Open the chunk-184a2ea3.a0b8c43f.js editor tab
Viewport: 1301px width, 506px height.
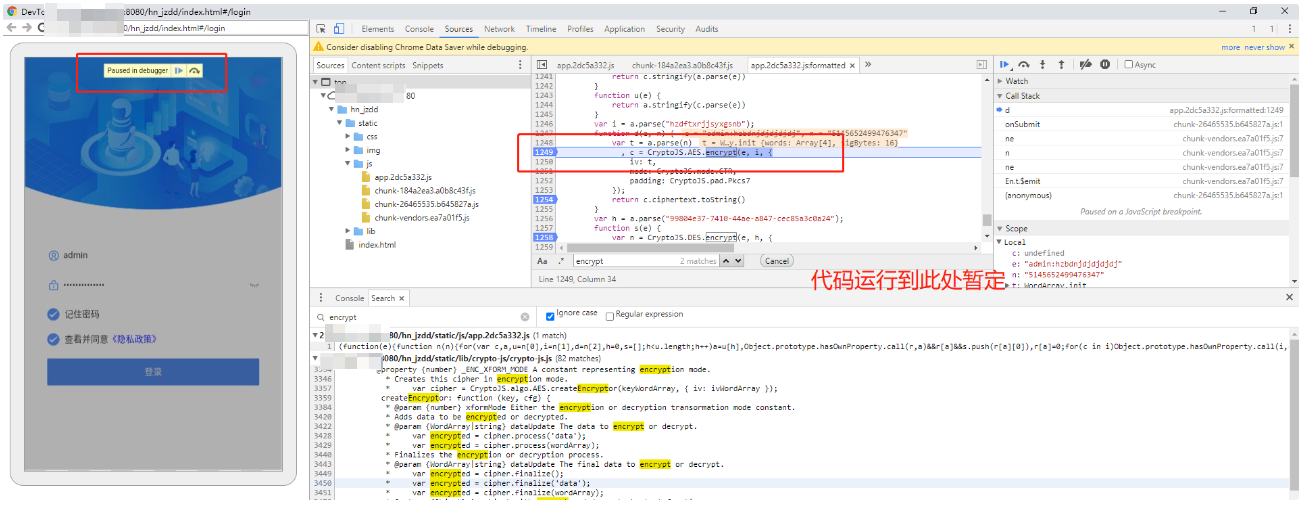pyautogui.click(x=682, y=65)
